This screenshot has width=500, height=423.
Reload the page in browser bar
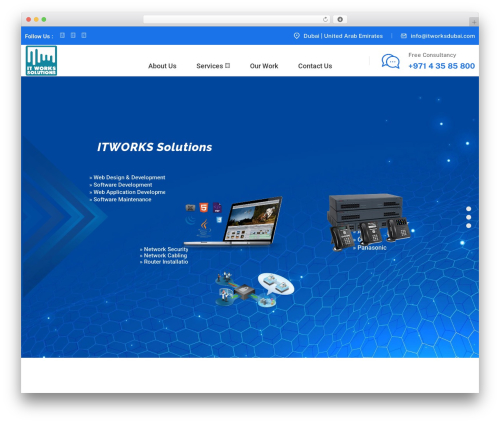tap(325, 19)
